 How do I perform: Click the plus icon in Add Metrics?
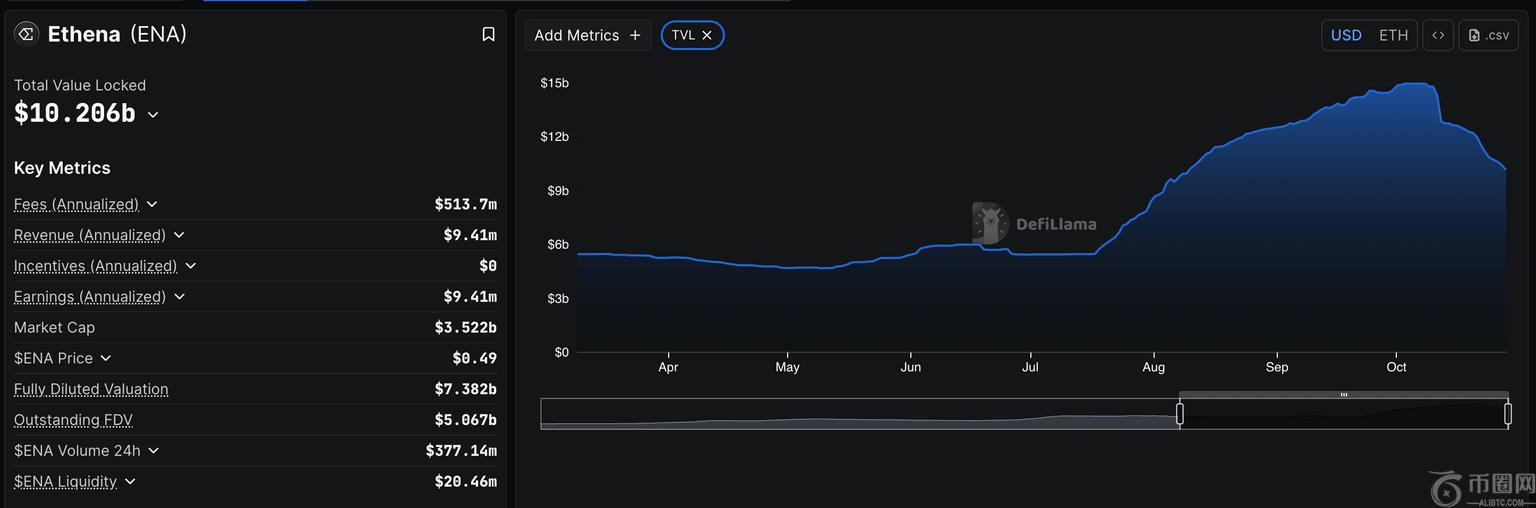tap(635, 35)
